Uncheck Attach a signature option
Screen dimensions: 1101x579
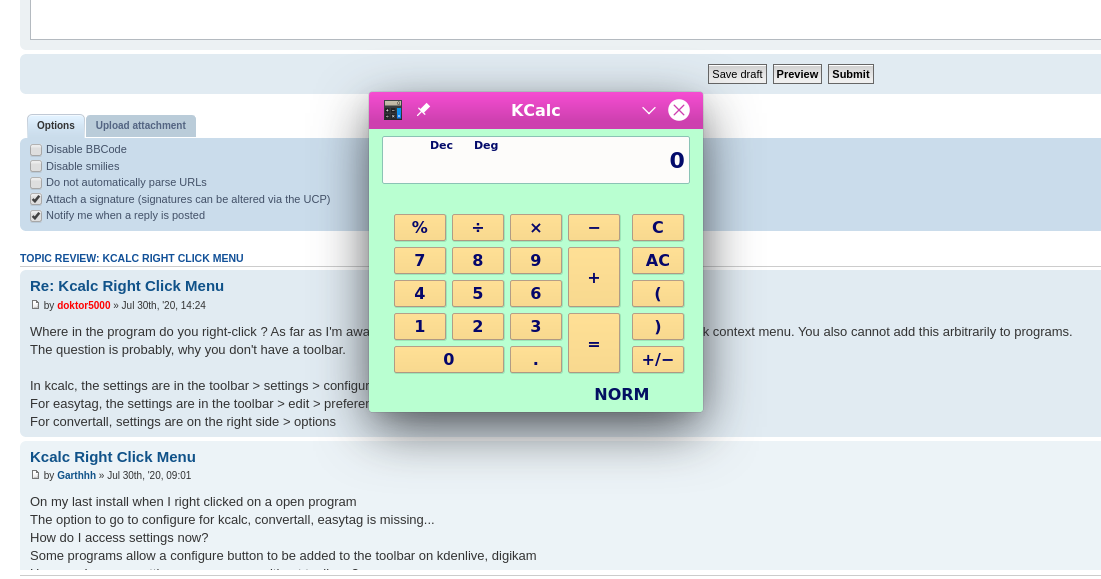36,199
